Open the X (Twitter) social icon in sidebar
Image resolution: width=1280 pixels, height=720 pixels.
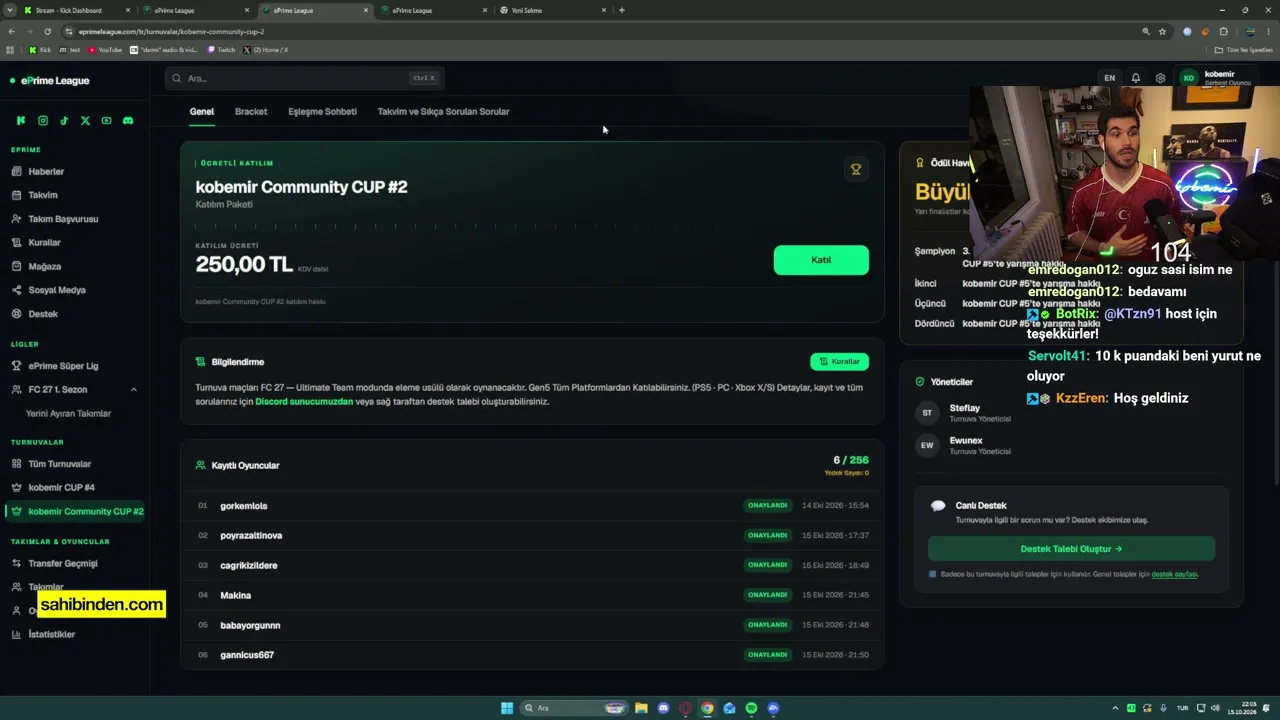tap(85, 121)
